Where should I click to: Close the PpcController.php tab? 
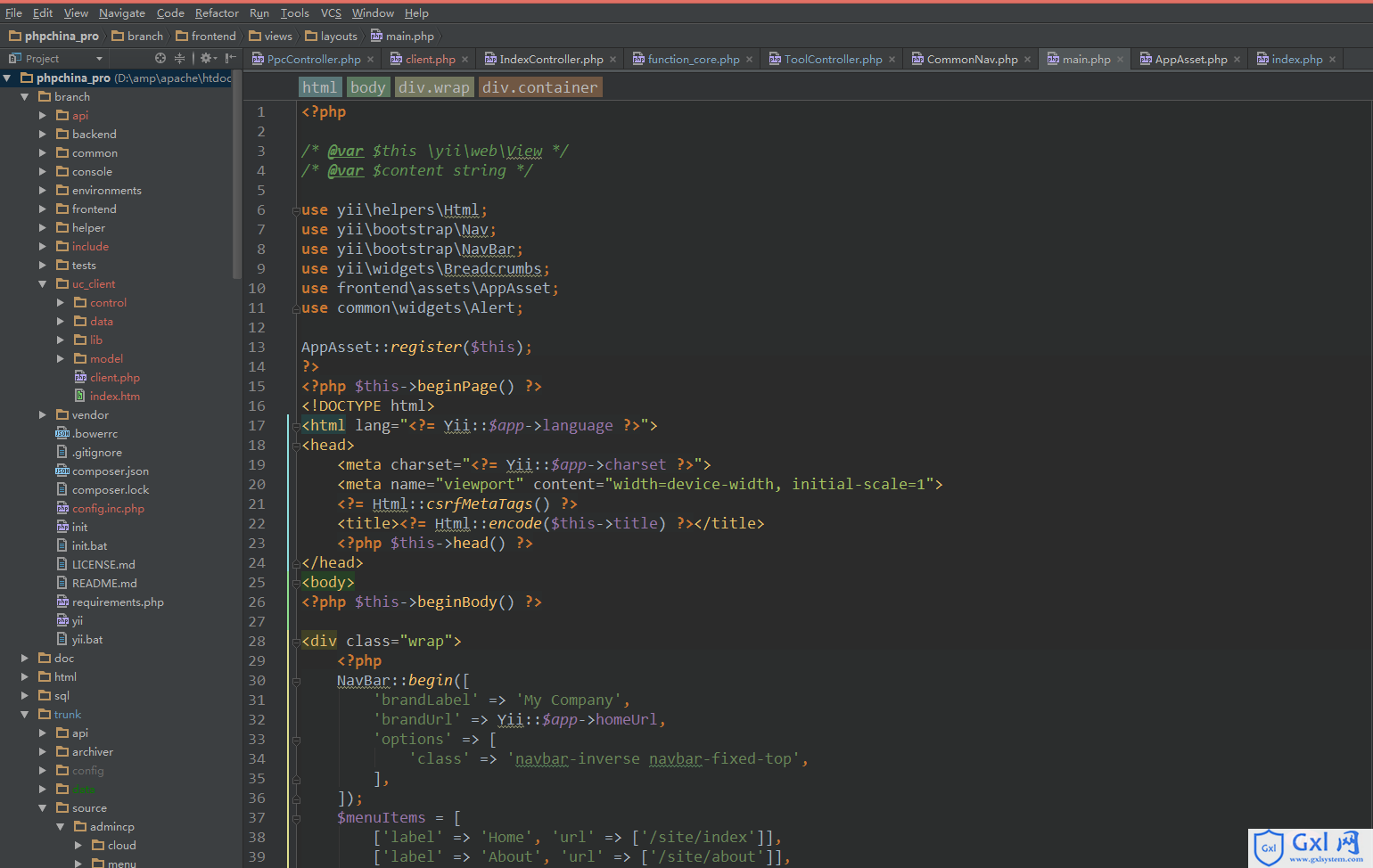[371, 60]
